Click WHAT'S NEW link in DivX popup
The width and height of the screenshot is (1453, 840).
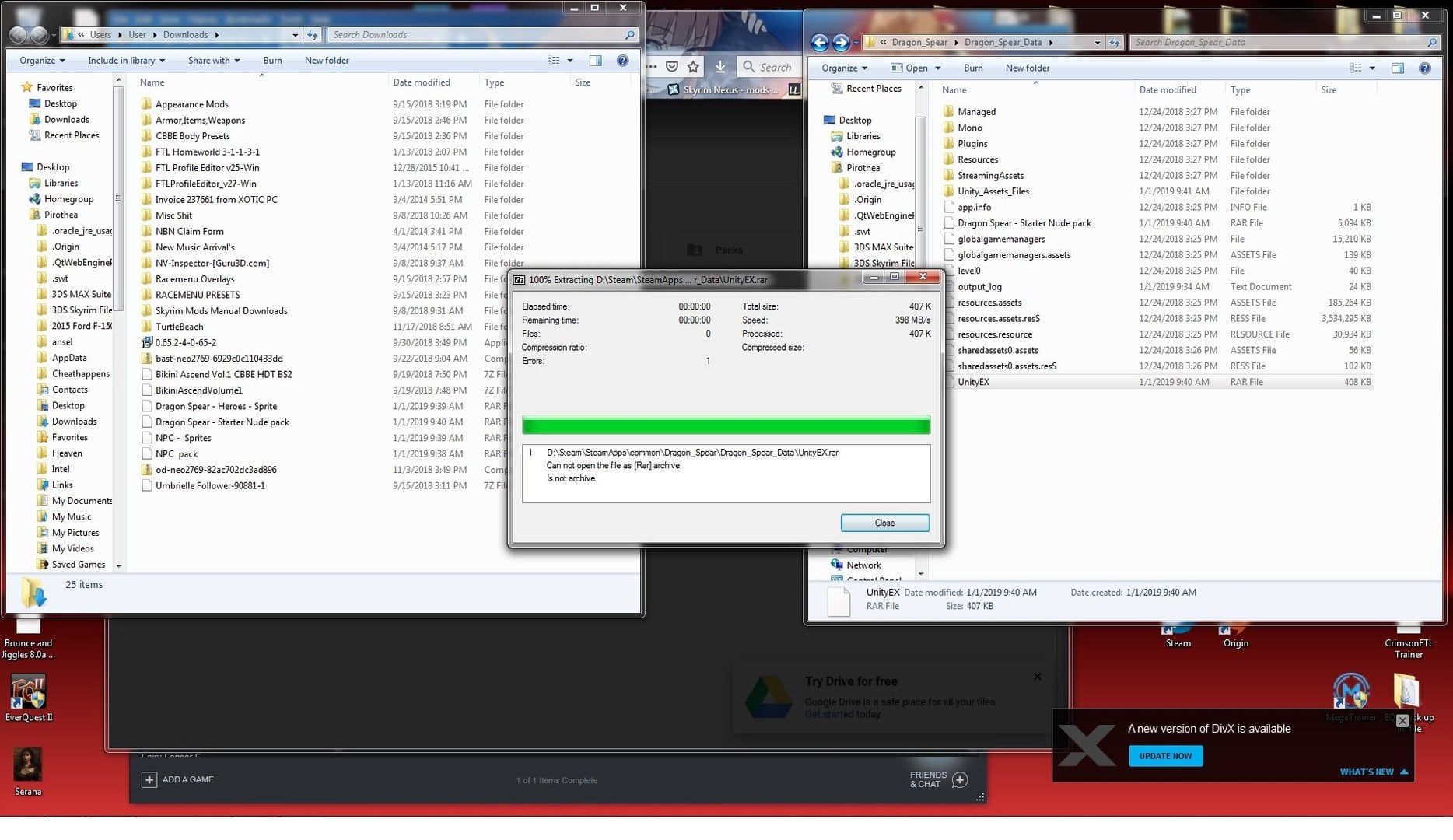1374,772
